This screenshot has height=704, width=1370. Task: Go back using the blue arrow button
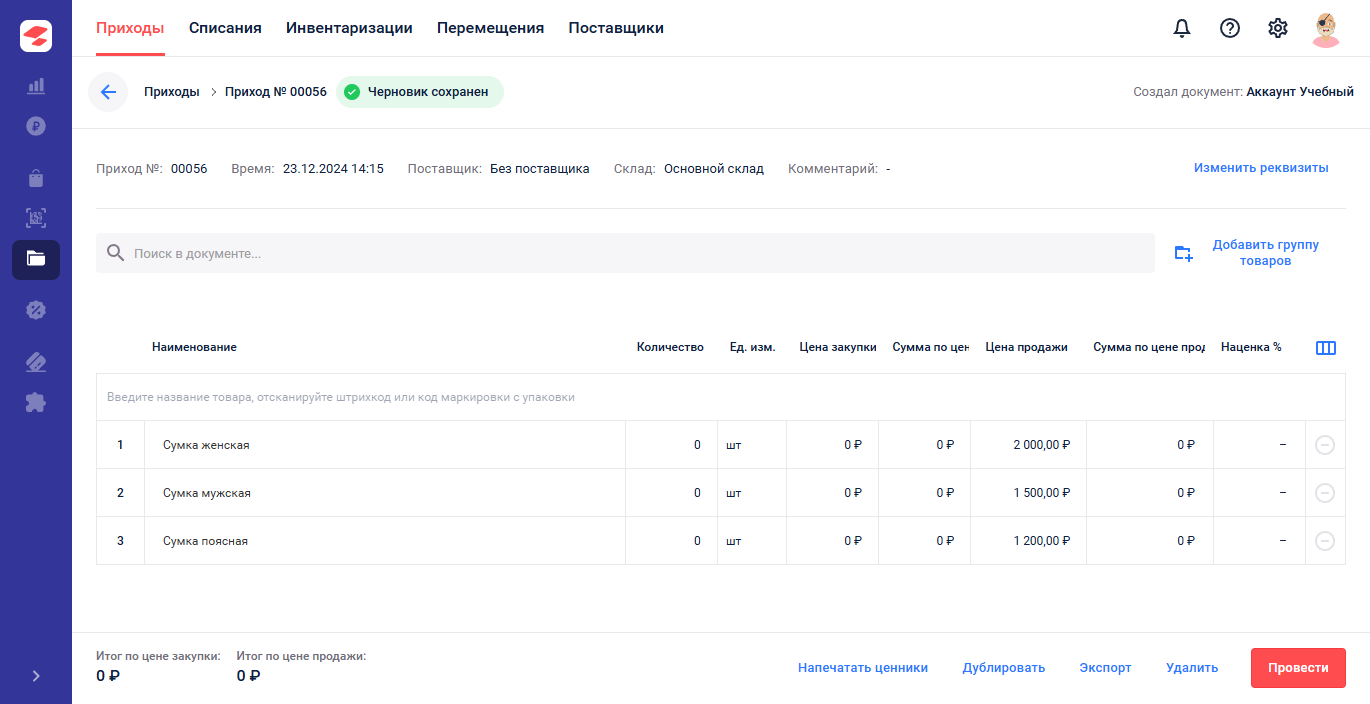click(108, 92)
